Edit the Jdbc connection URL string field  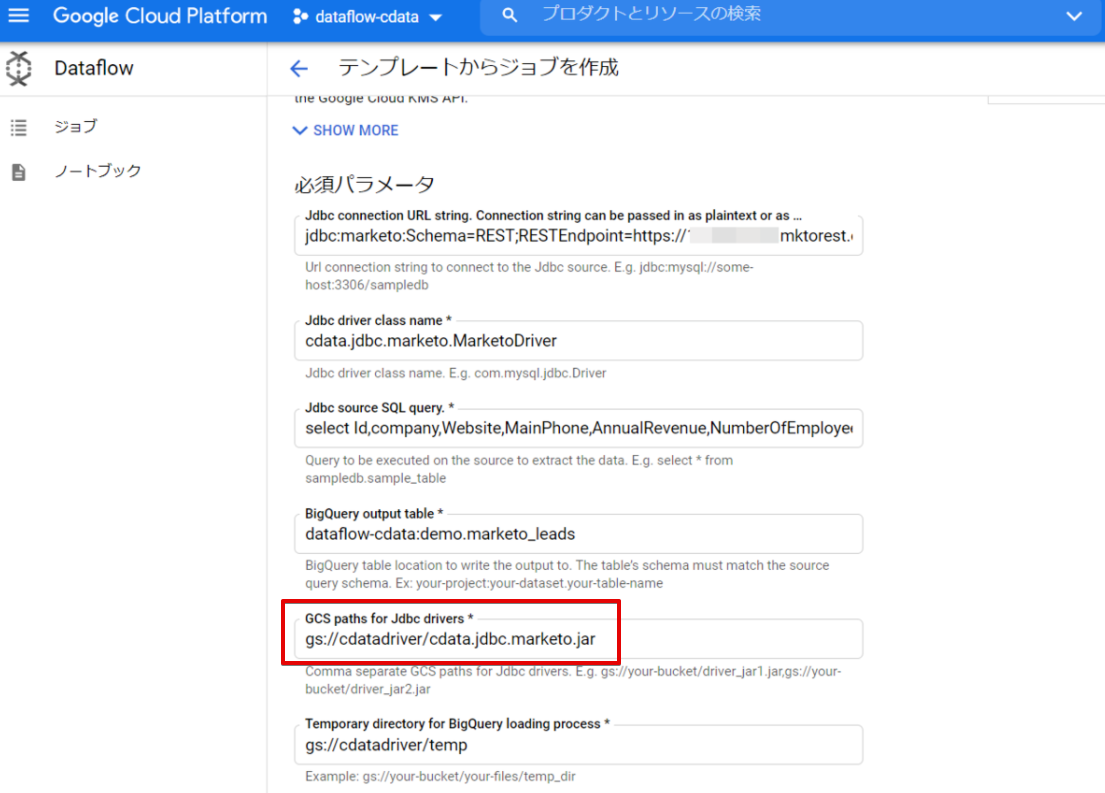pos(579,235)
